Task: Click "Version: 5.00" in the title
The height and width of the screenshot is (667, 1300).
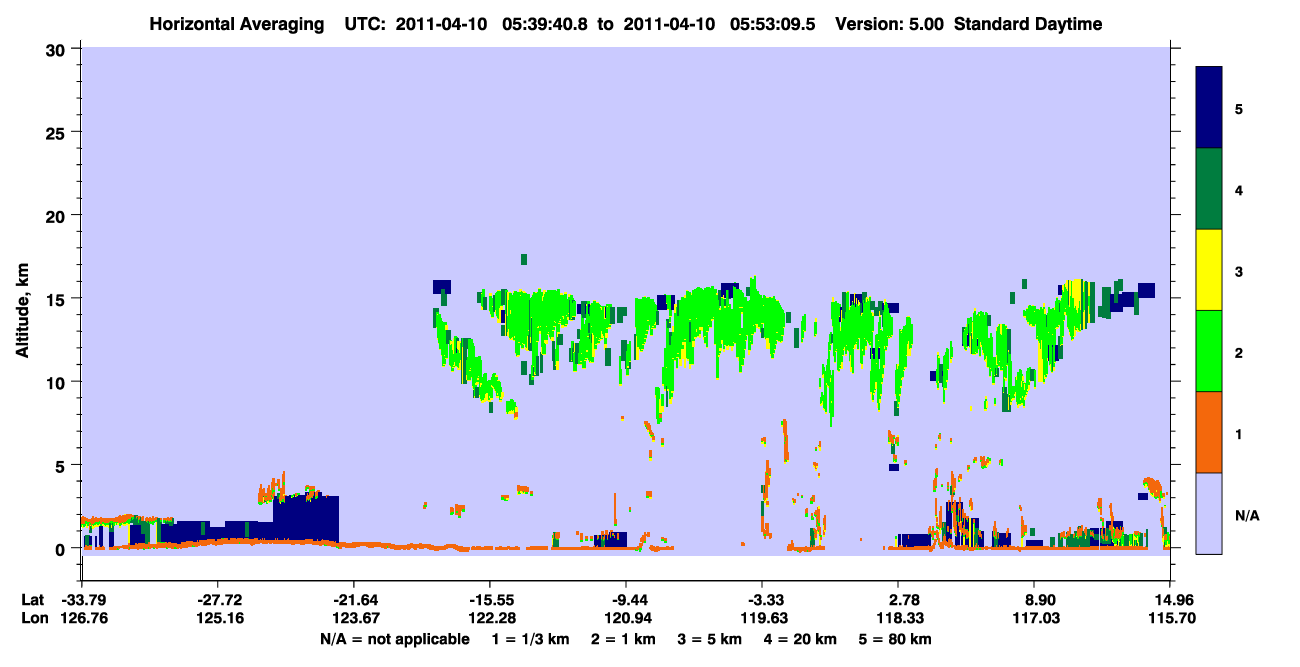Action: click(888, 24)
